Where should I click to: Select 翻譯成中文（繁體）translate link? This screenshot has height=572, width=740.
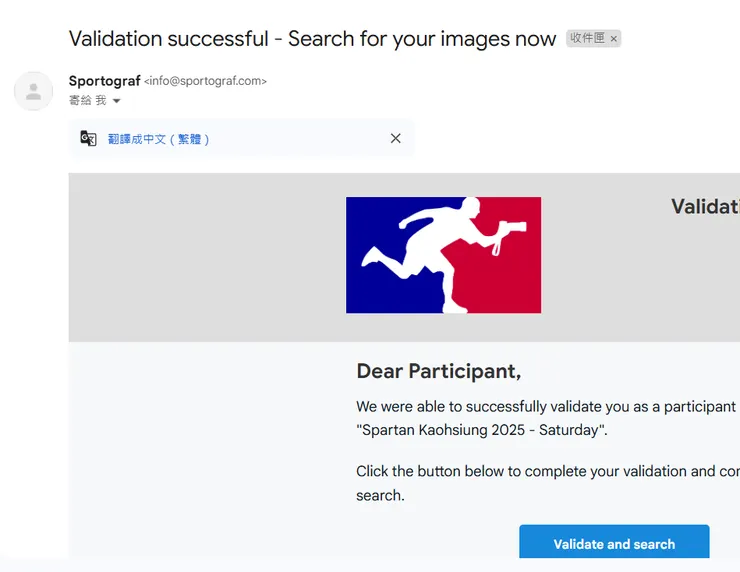coord(159,139)
